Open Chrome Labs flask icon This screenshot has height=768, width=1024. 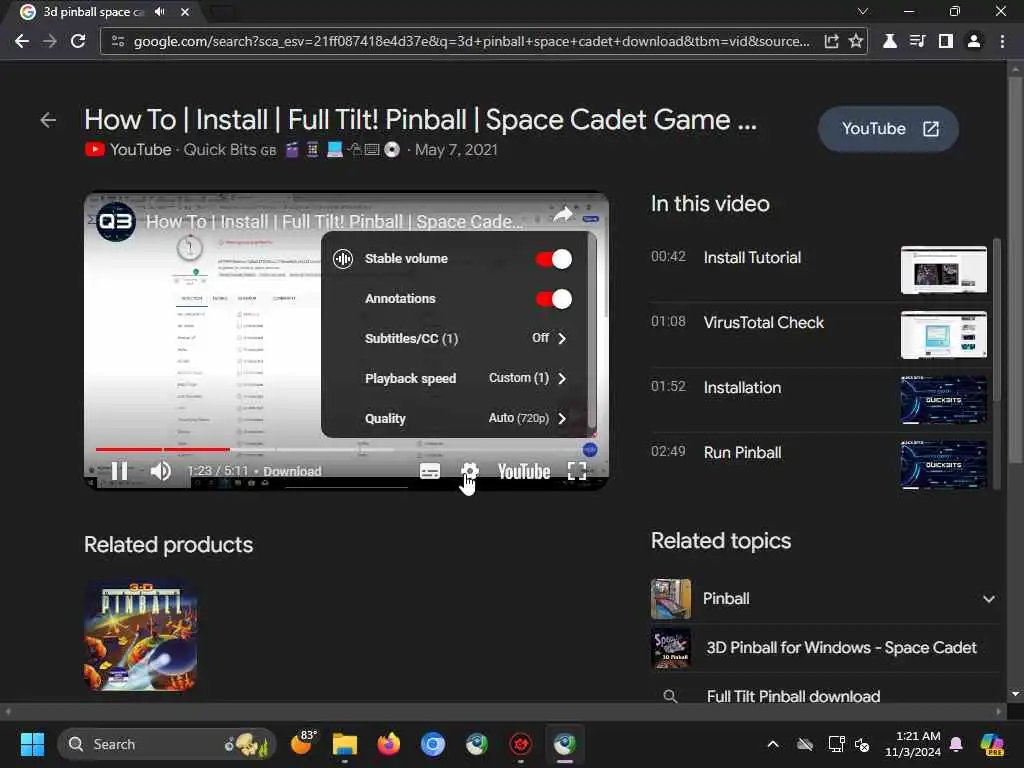[x=889, y=41]
